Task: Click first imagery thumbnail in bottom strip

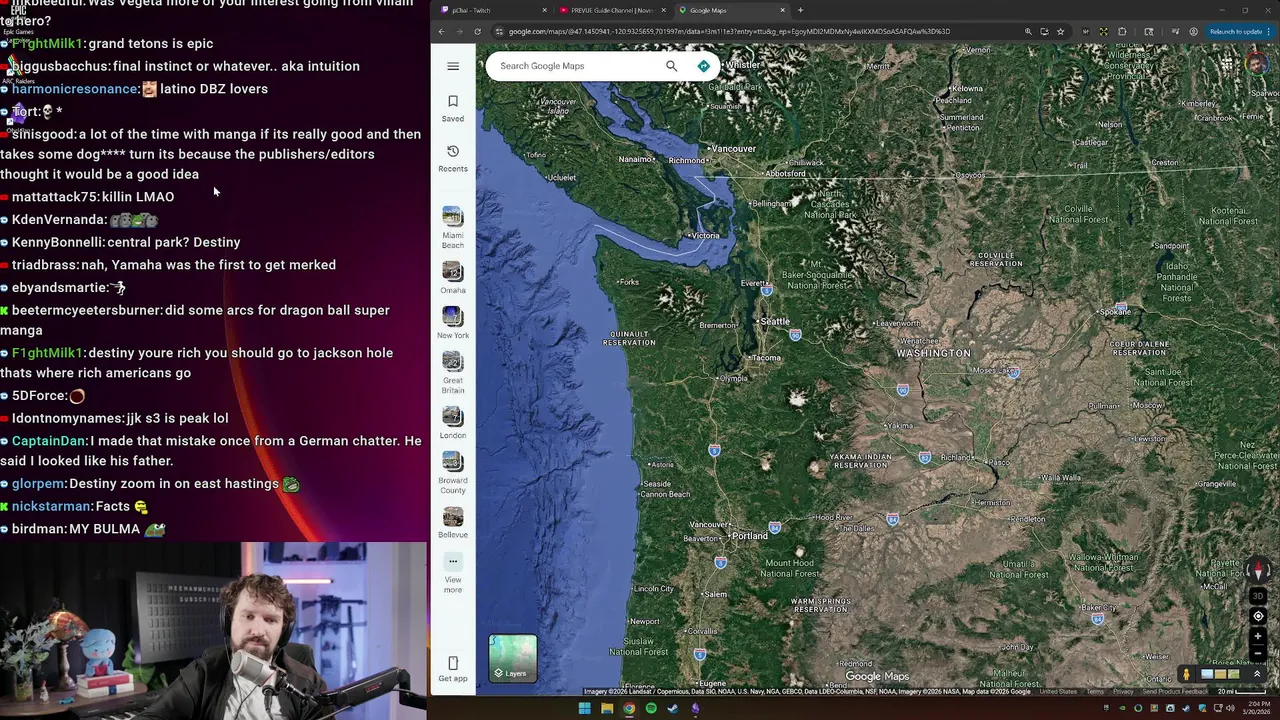Action: (1207, 674)
